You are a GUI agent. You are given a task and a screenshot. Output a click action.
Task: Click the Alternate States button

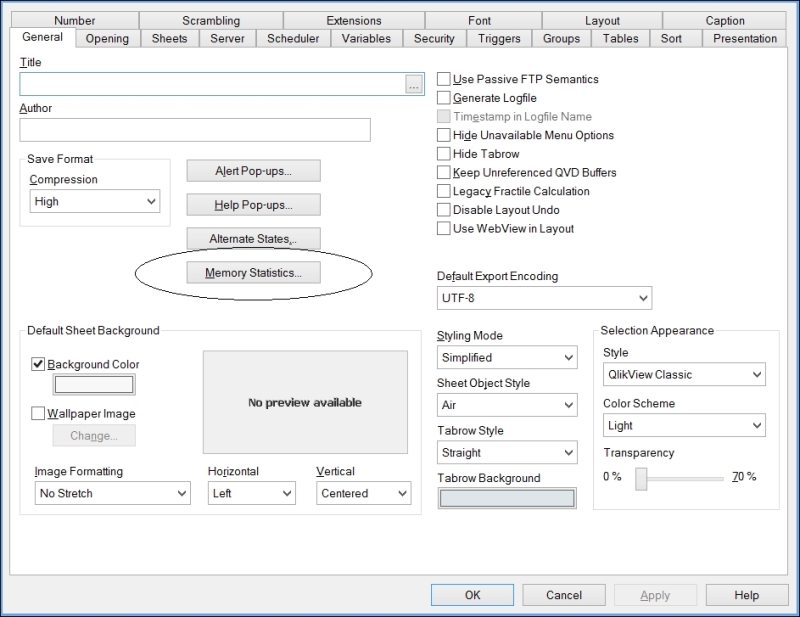coord(254,239)
